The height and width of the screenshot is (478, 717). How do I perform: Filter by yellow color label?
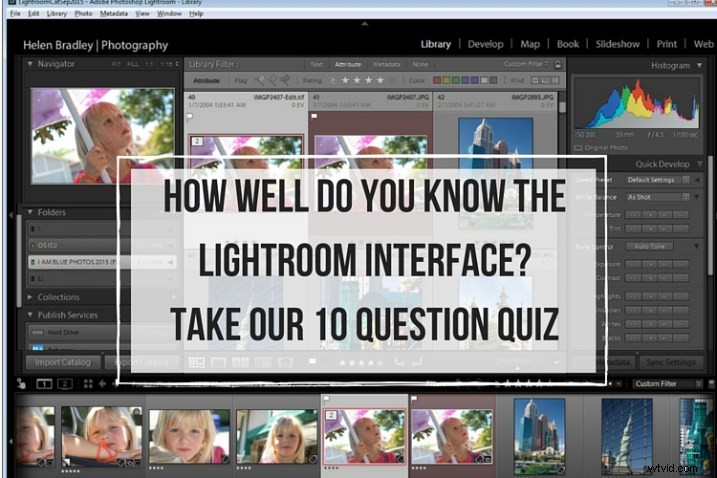[x=446, y=81]
